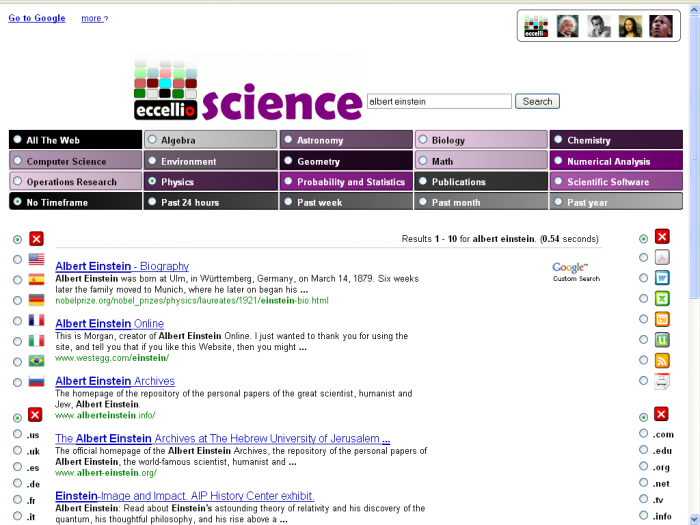Screen dimensions: 700x525
Task: Select the All The Web category
Action: (75, 140)
